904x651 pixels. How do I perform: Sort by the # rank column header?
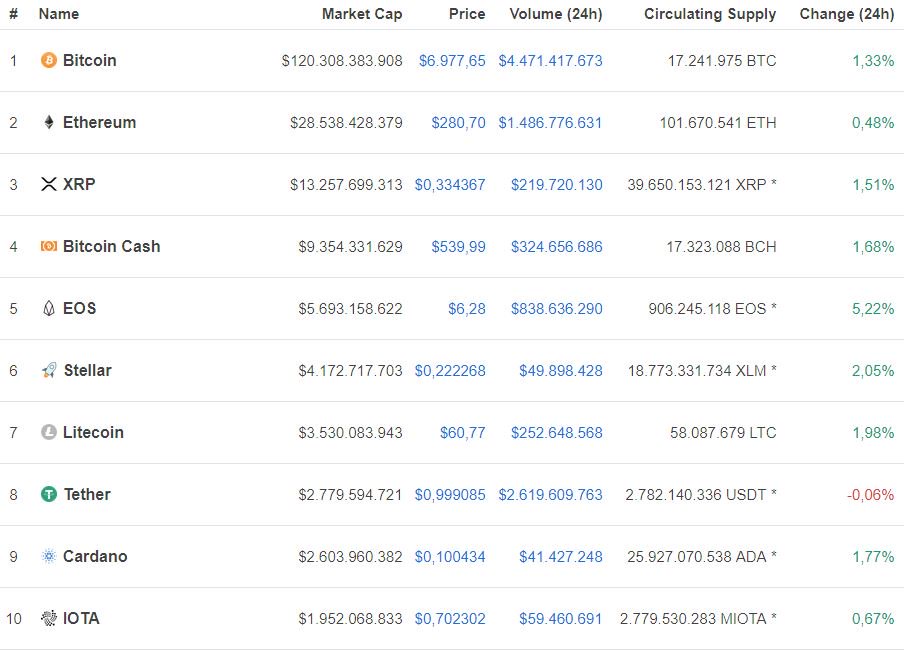(x=13, y=14)
